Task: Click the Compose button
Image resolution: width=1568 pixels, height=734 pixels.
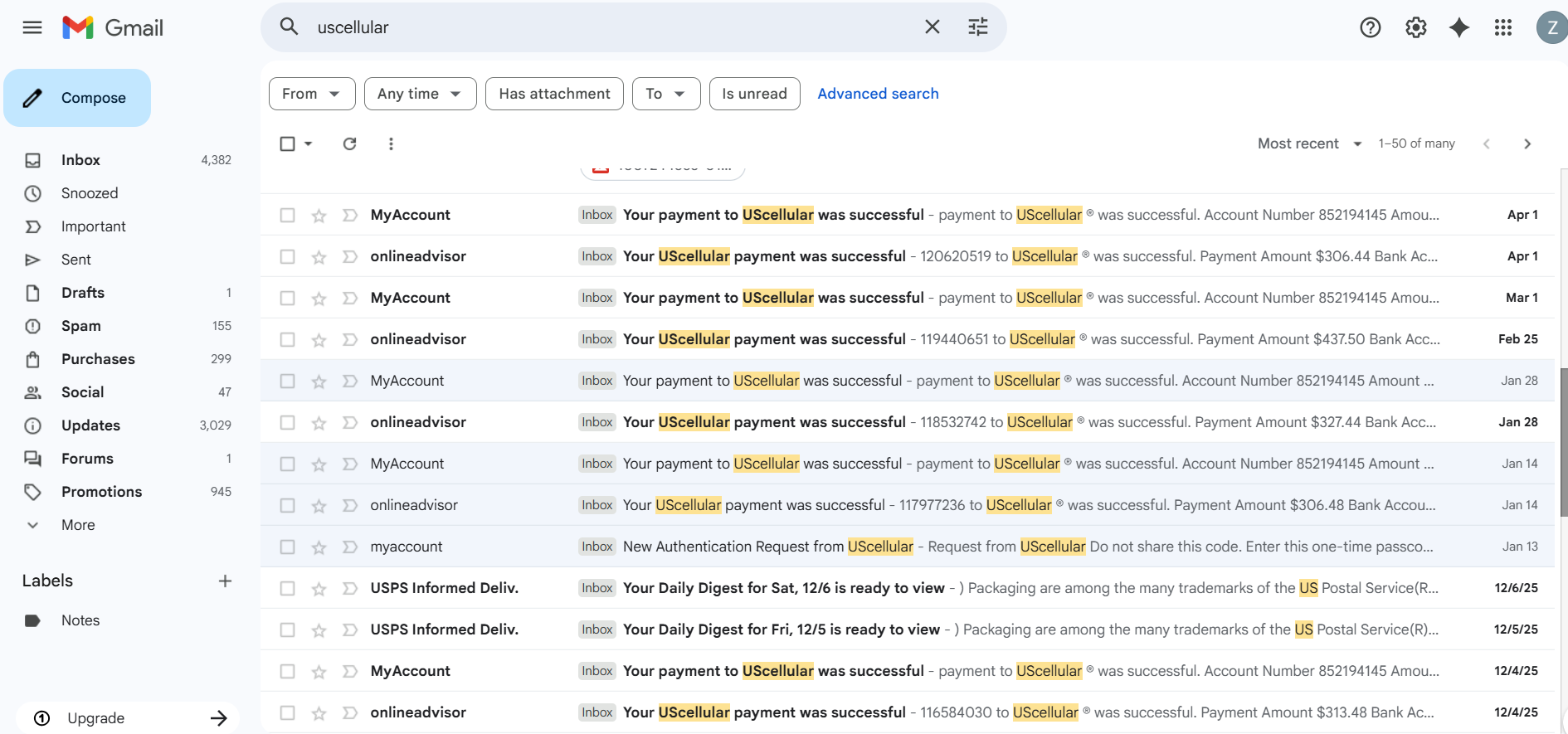Action: coord(77,98)
